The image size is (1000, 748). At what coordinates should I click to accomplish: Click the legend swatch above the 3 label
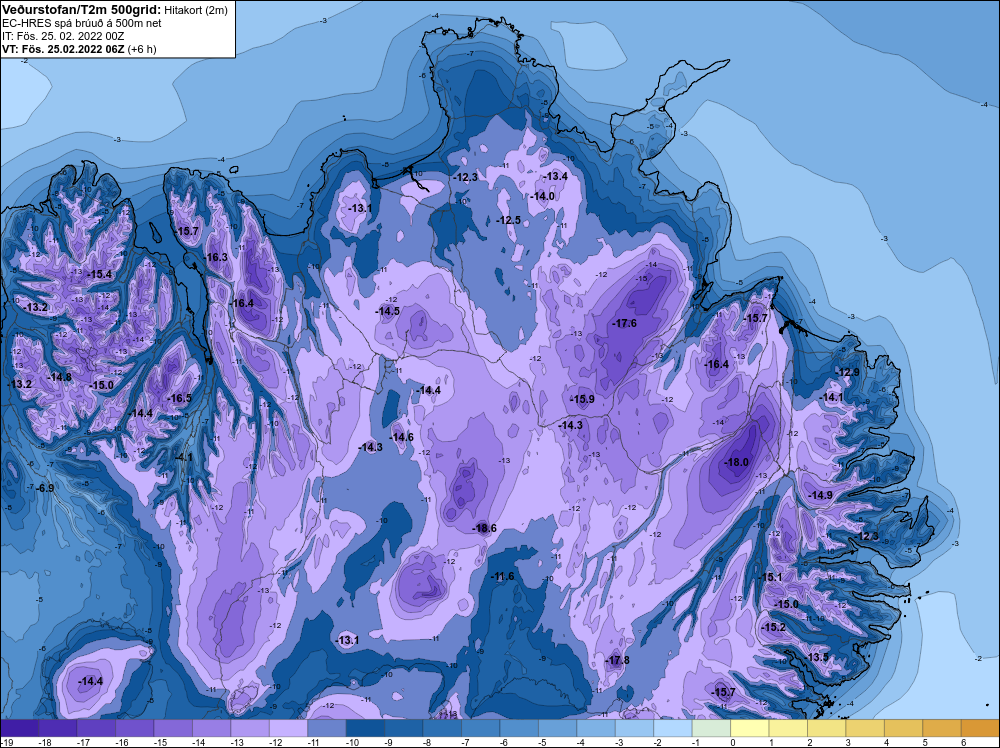[865, 728]
